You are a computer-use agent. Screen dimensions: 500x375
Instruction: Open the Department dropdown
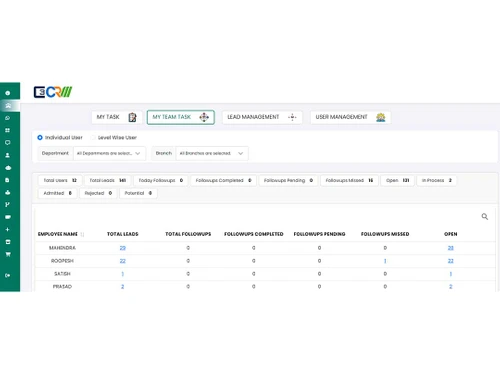[109, 153]
